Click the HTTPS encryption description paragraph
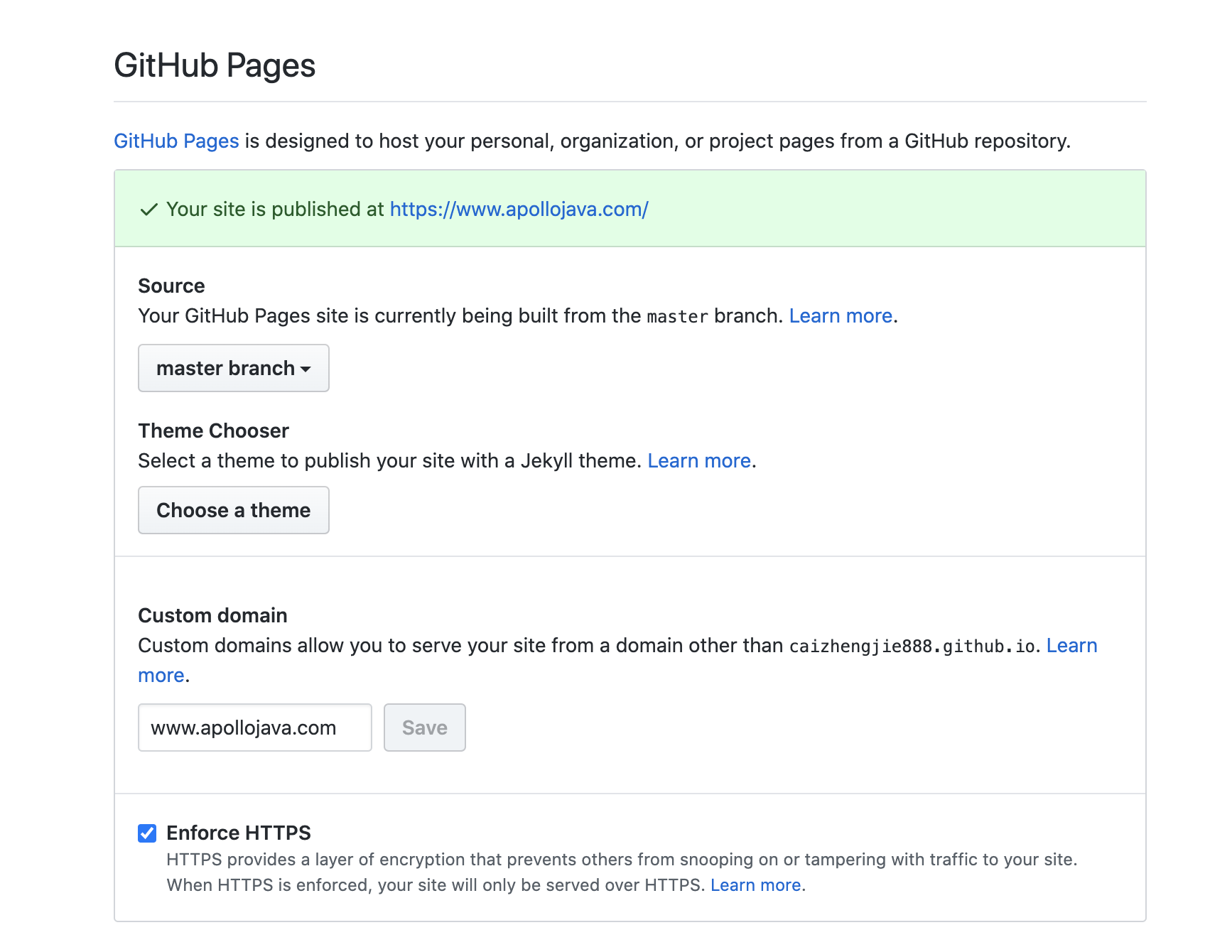The width and height of the screenshot is (1232, 952). (622, 860)
